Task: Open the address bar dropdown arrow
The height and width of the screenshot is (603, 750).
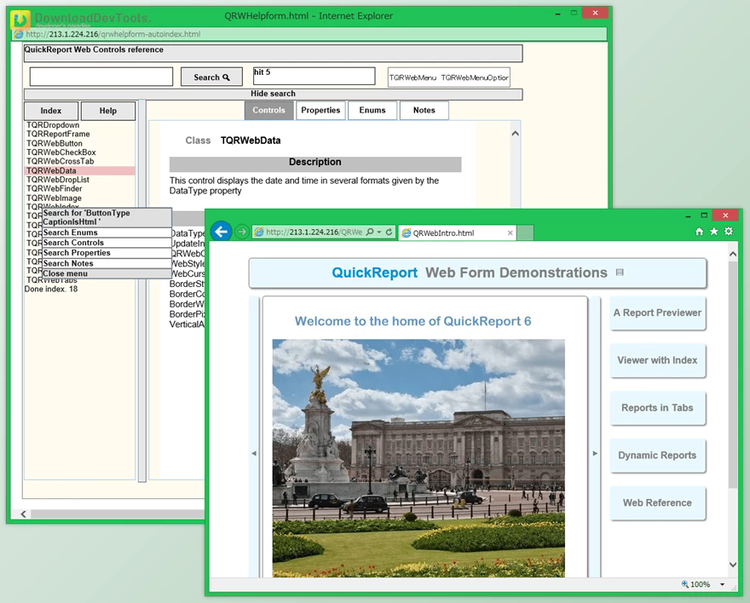Action: 379,232
